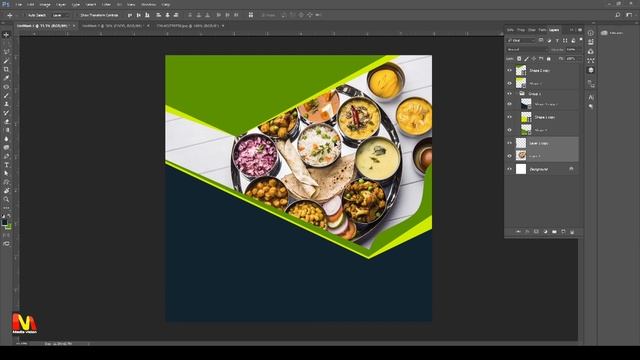Image resolution: width=640 pixels, height=360 pixels.
Task: Open the File menu
Action: pyautogui.click(x=19, y=4)
